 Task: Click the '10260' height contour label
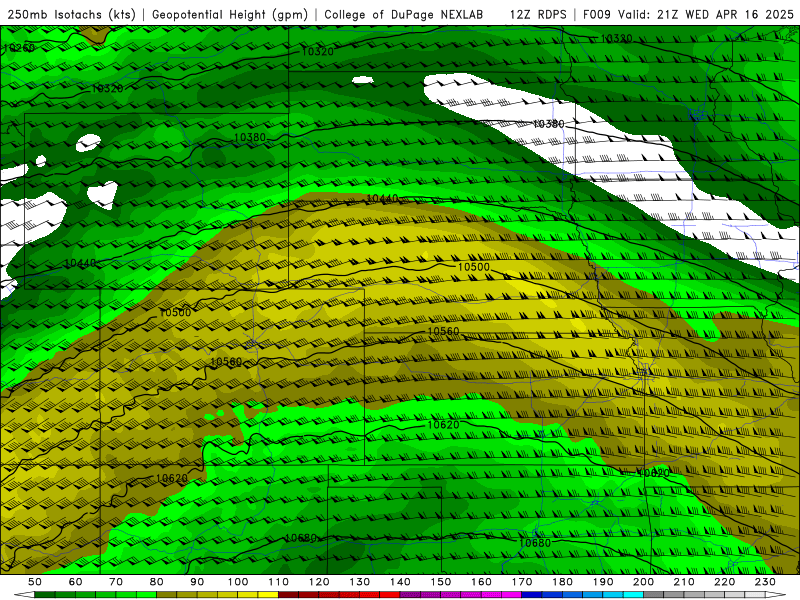click(19, 48)
